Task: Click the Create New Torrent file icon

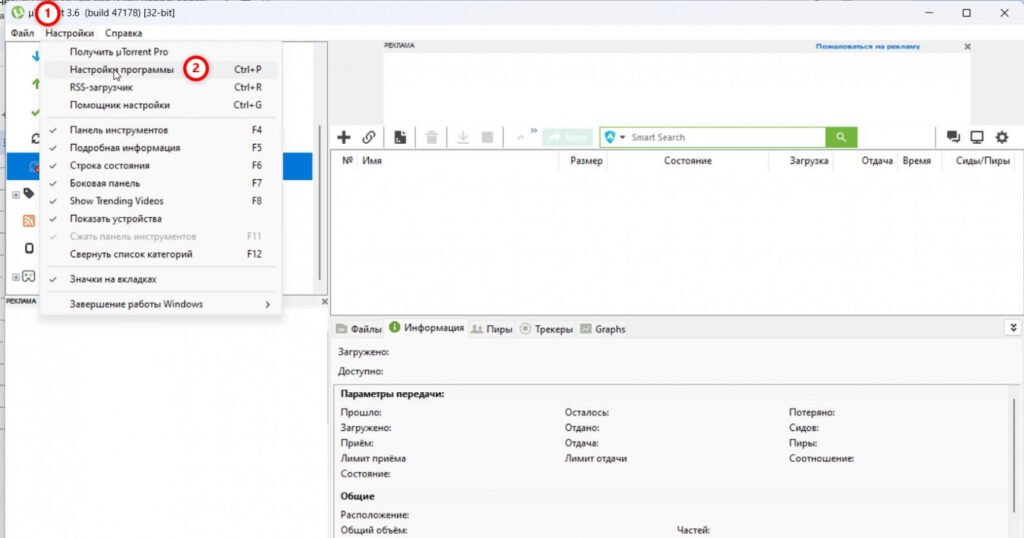Action: pyautogui.click(x=400, y=137)
